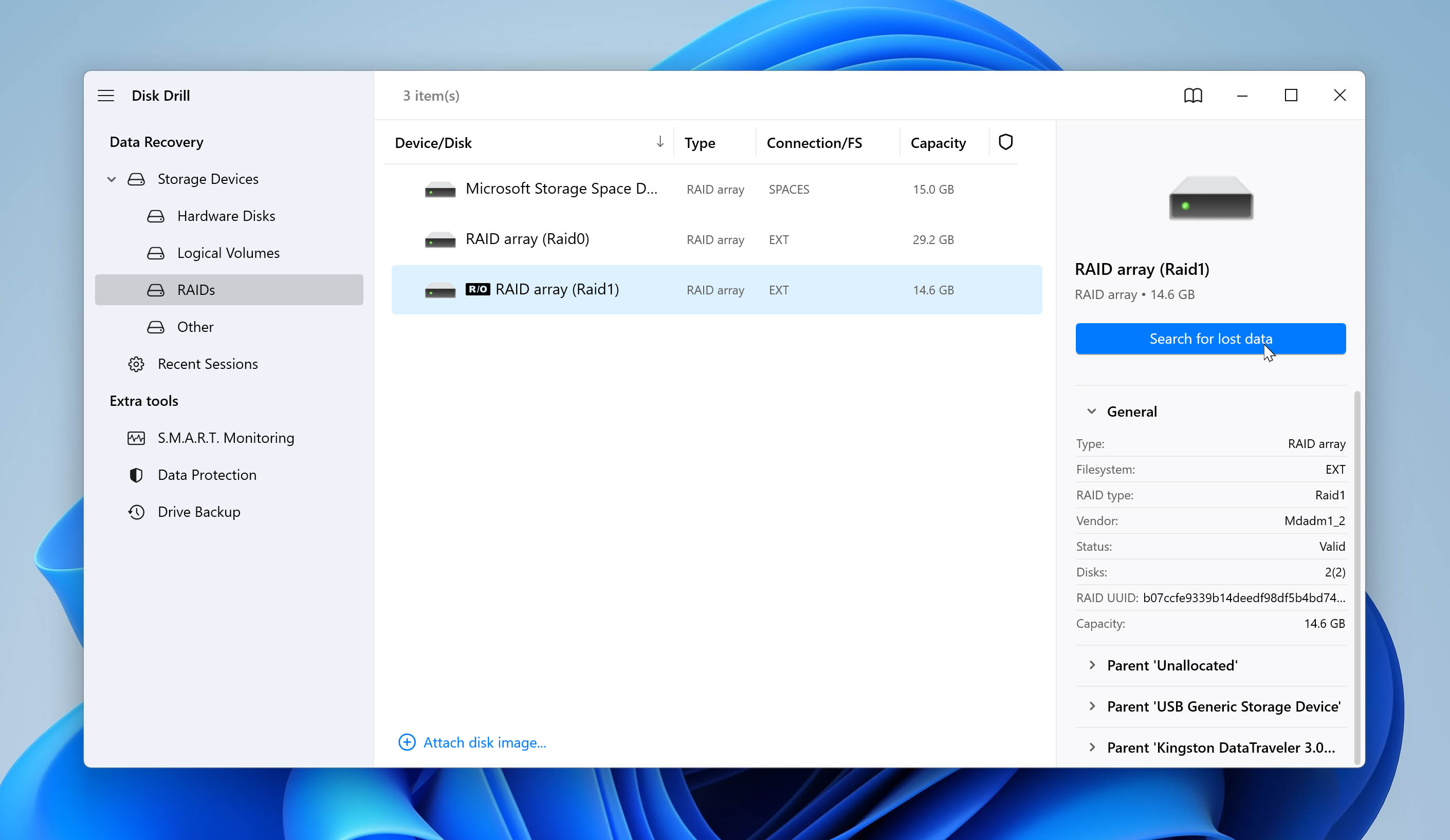Expand the Parent 'Unallocated' section
This screenshot has height=840, width=1450.
coord(1091,665)
